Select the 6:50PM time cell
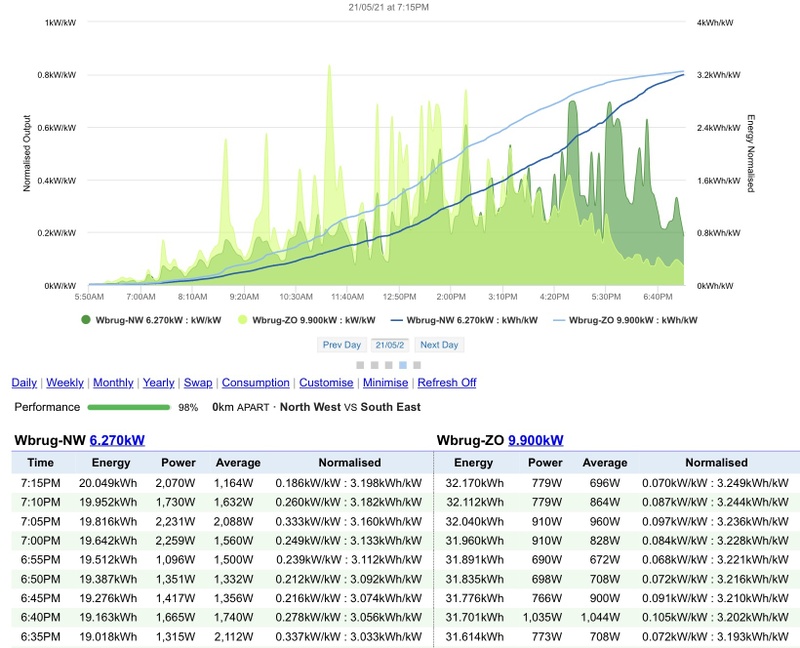 pos(40,579)
